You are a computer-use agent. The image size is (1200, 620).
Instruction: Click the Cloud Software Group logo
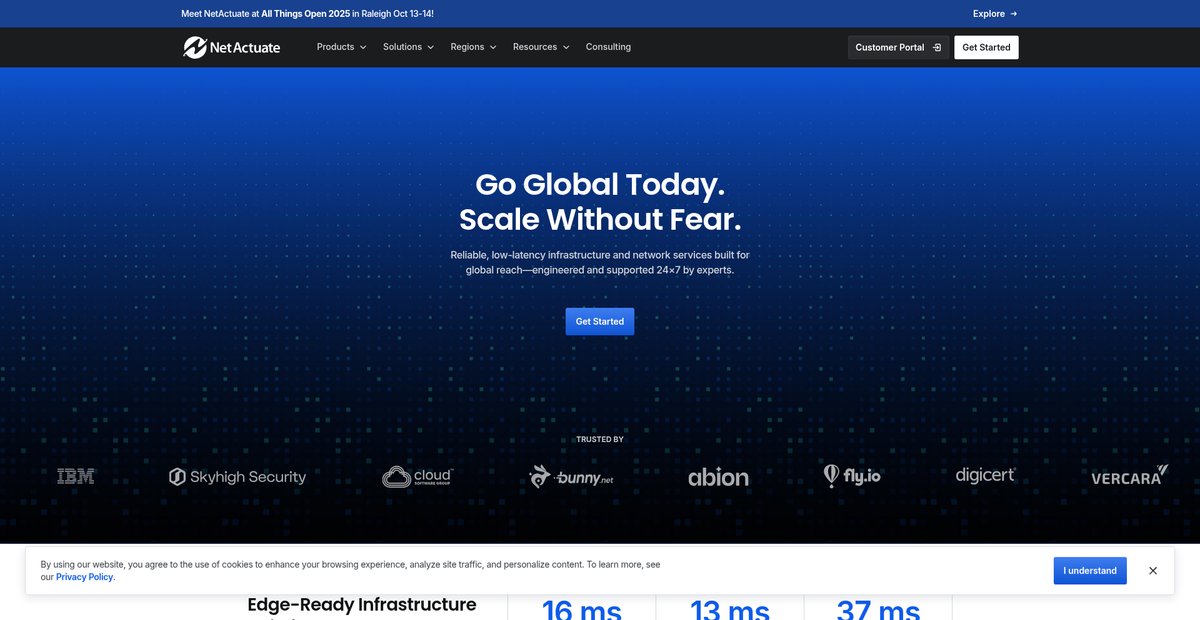click(418, 477)
